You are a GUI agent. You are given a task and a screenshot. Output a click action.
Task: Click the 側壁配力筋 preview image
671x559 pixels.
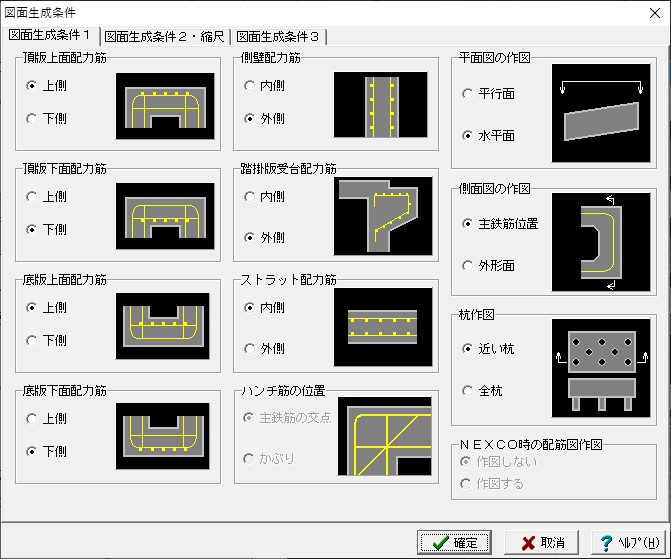coord(380,105)
